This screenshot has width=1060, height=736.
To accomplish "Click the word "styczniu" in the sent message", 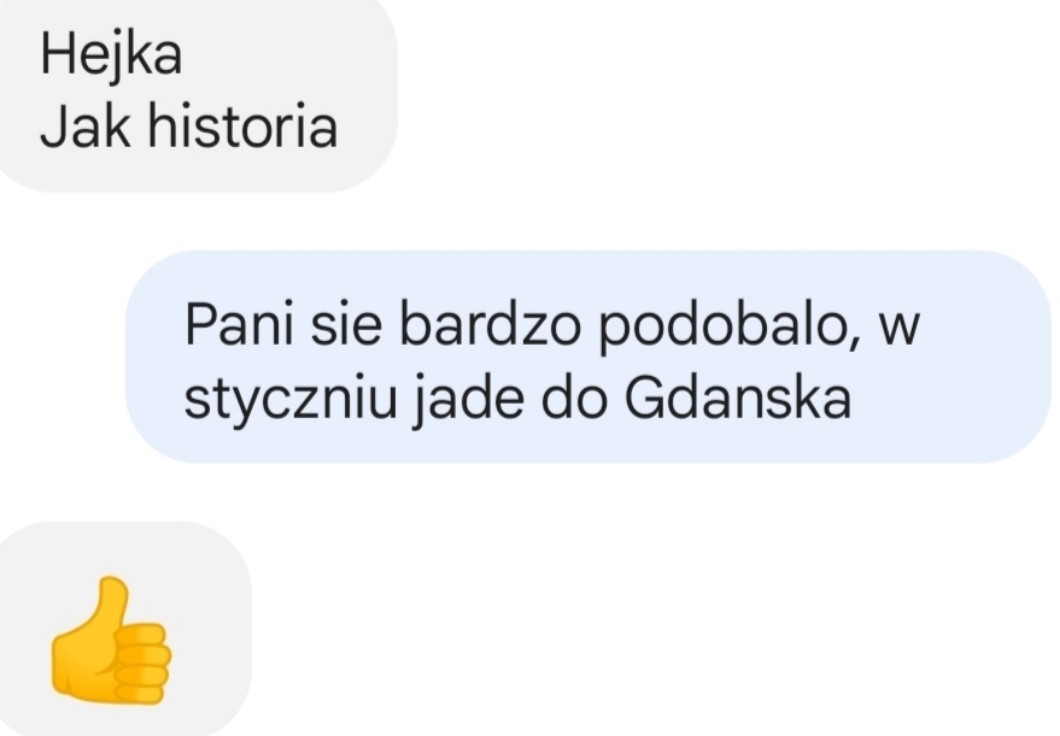I will click(291, 399).
